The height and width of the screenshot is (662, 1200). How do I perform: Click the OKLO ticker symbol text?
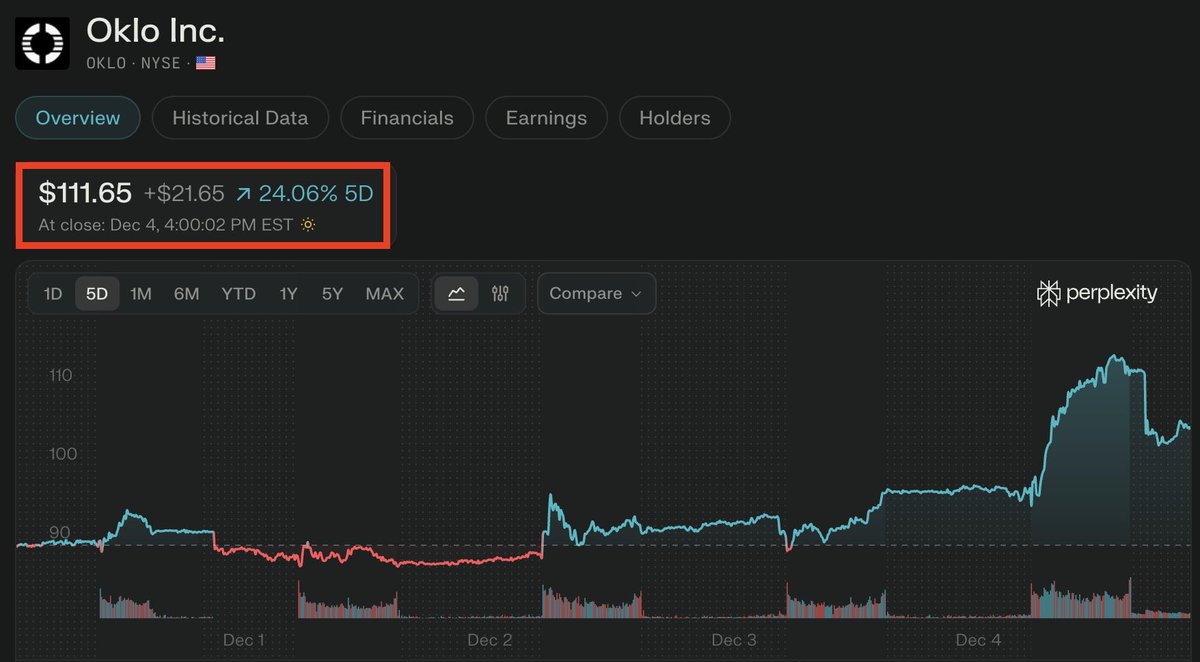coord(108,63)
